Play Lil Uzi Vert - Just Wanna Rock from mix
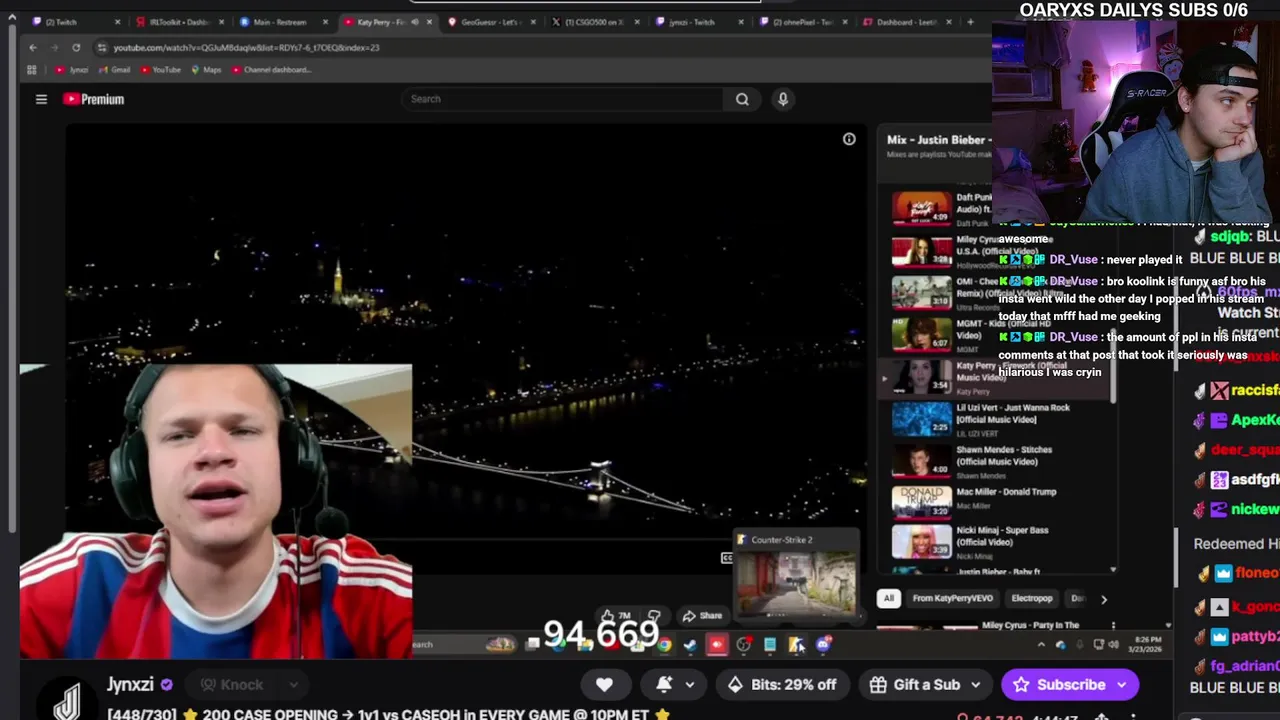The width and height of the screenshot is (1280, 720). pos(998,418)
